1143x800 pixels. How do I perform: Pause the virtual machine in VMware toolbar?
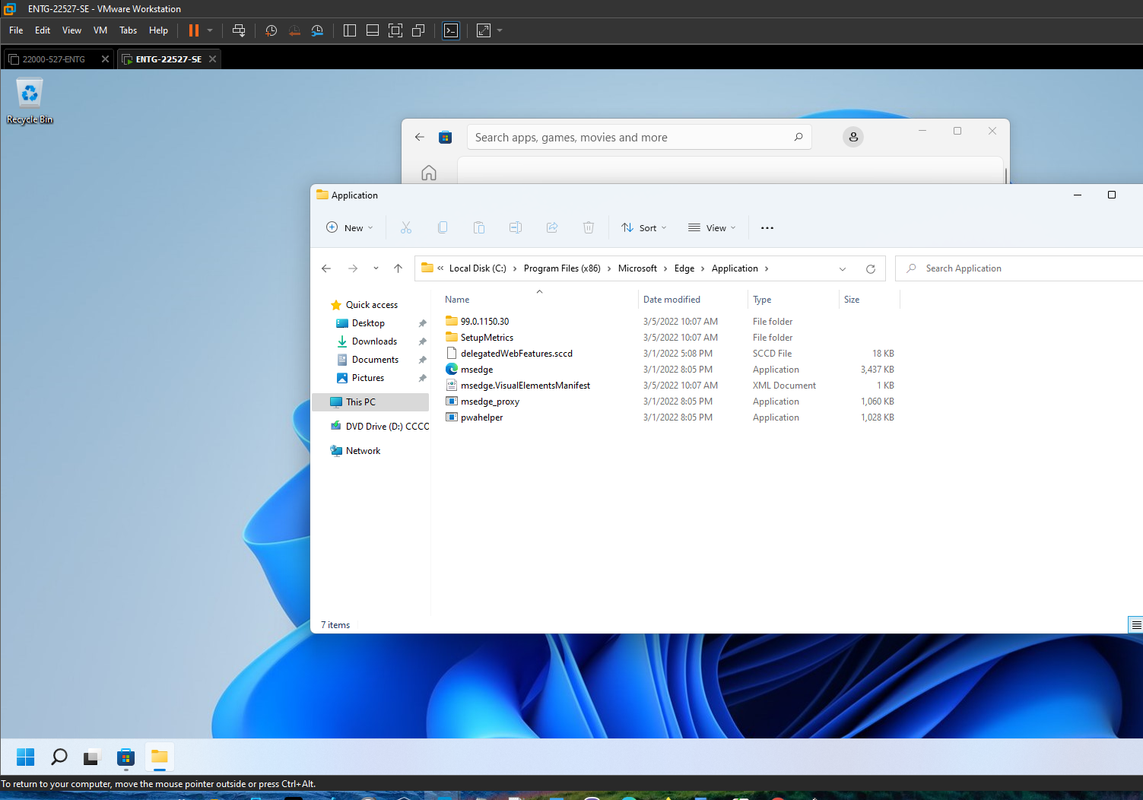(194, 31)
